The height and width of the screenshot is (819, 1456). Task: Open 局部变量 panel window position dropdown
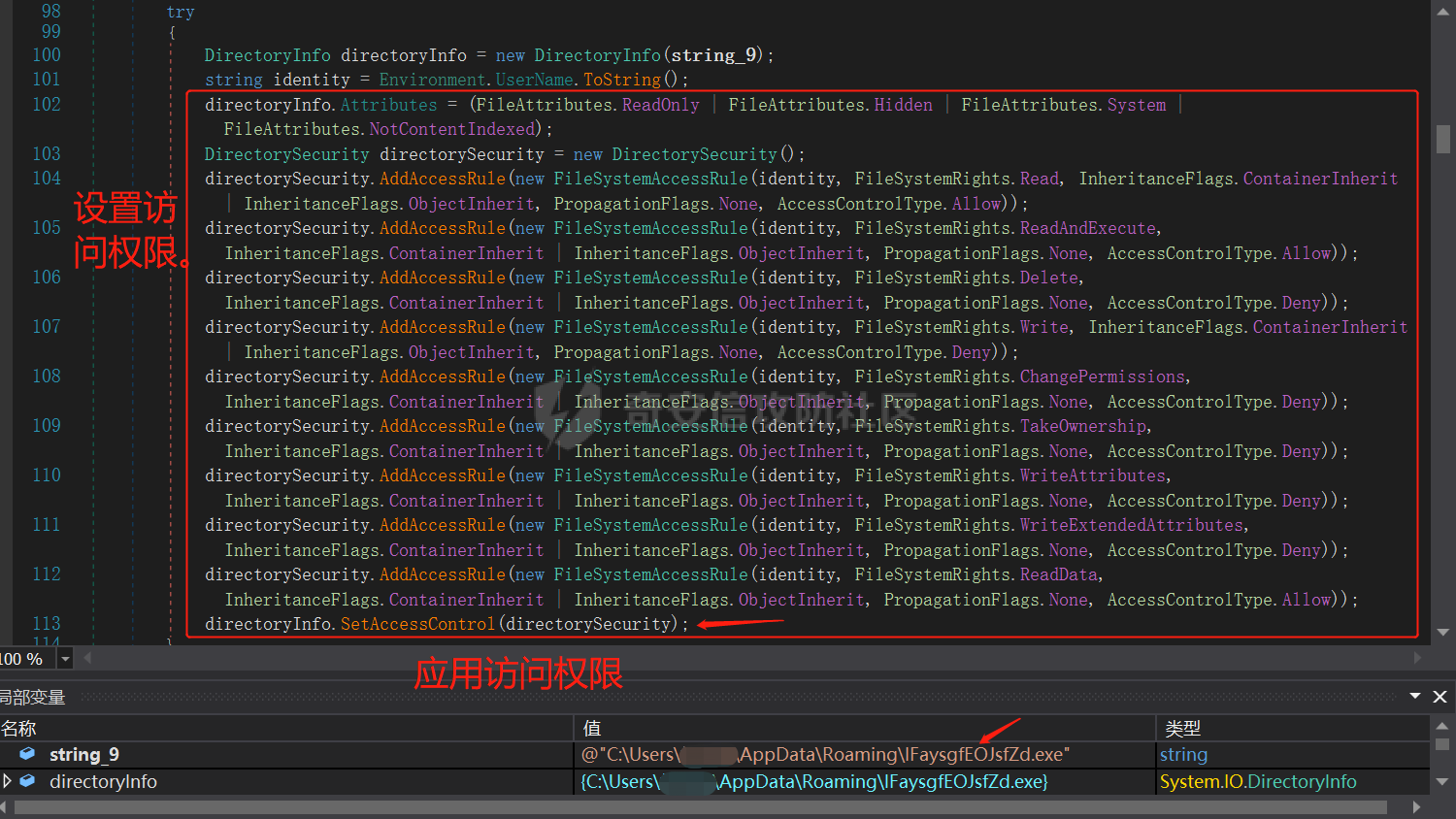1415,696
